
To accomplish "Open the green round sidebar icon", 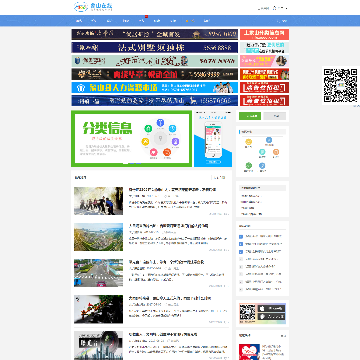I will pos(249,165).
